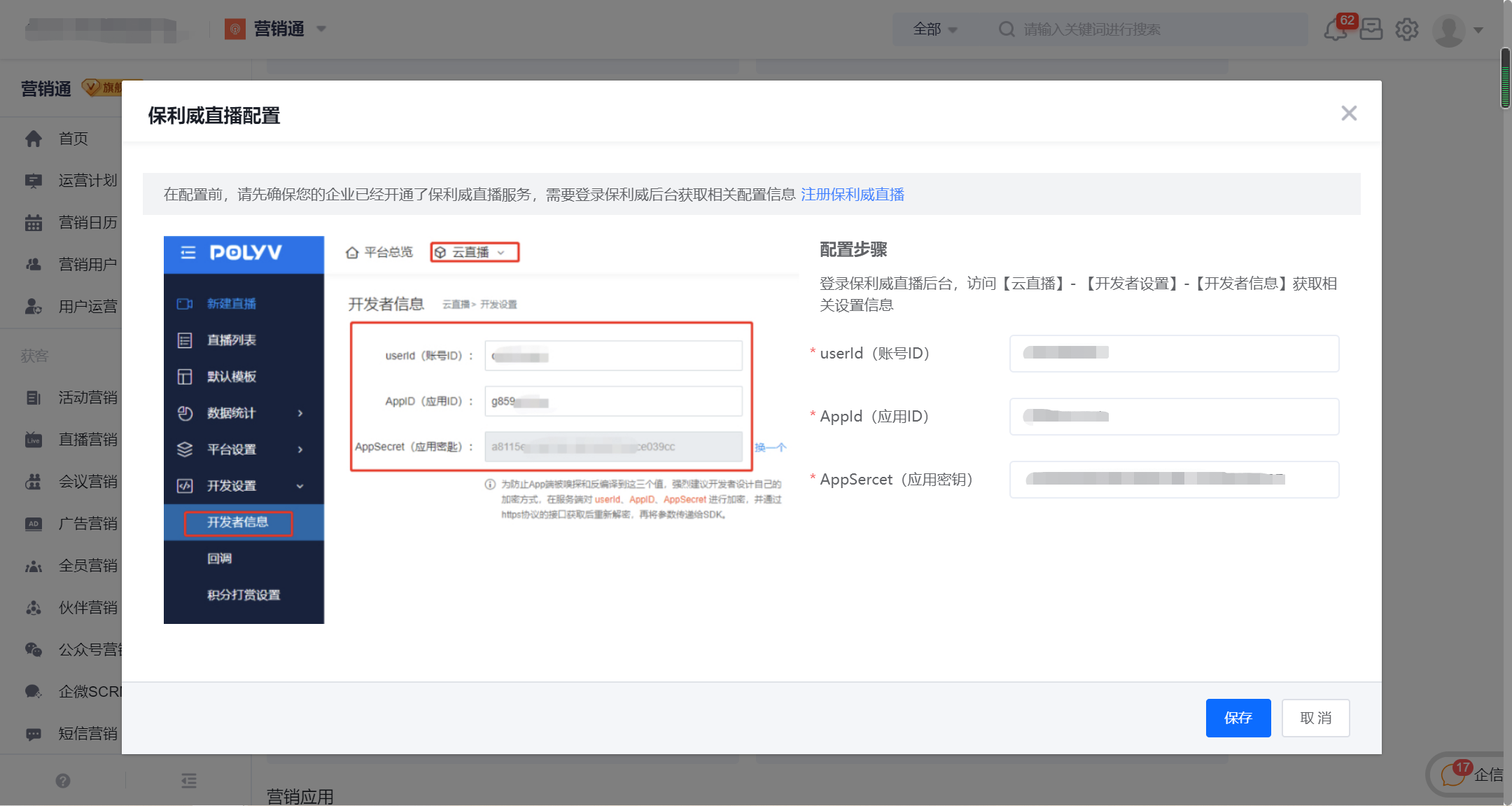Viewport: 1512px width, 806px height.
Task: Click the help question mark icon
Action: [x=63, y=781]
